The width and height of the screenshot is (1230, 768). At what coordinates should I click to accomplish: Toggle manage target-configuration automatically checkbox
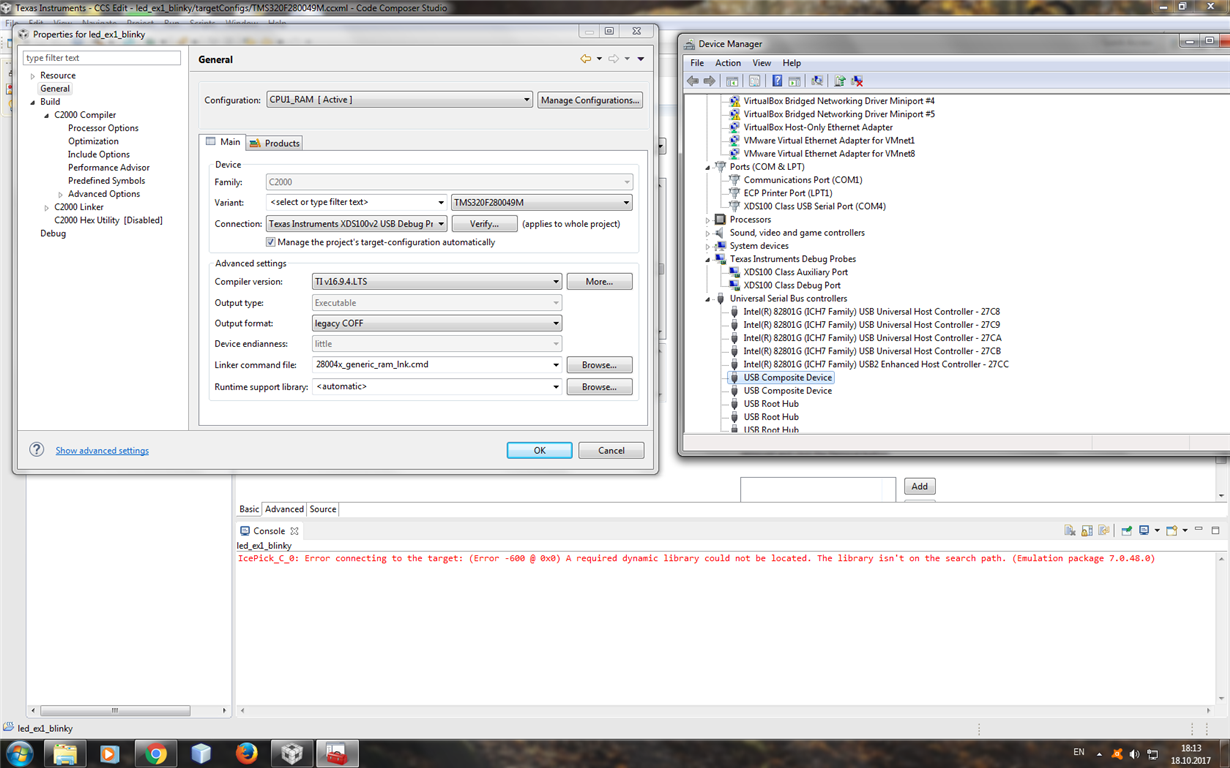click(x=270, y=242)
